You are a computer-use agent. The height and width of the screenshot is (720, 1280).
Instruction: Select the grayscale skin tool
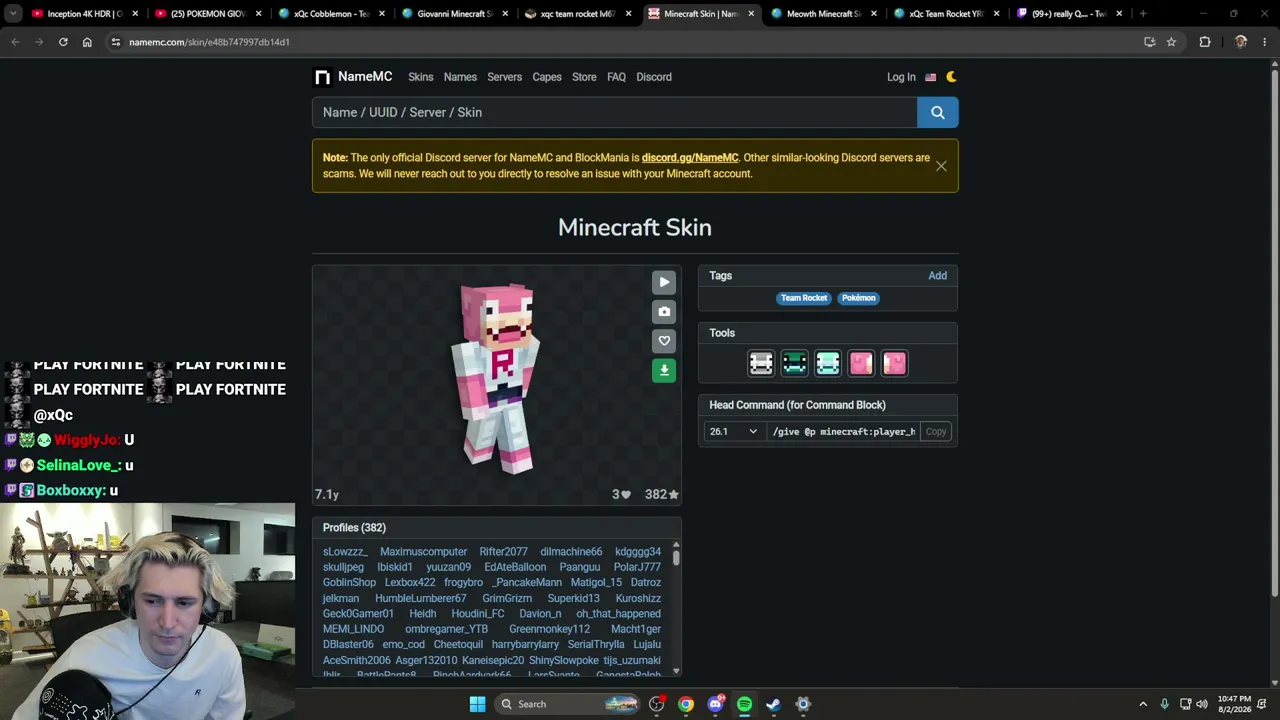point(761,363)
